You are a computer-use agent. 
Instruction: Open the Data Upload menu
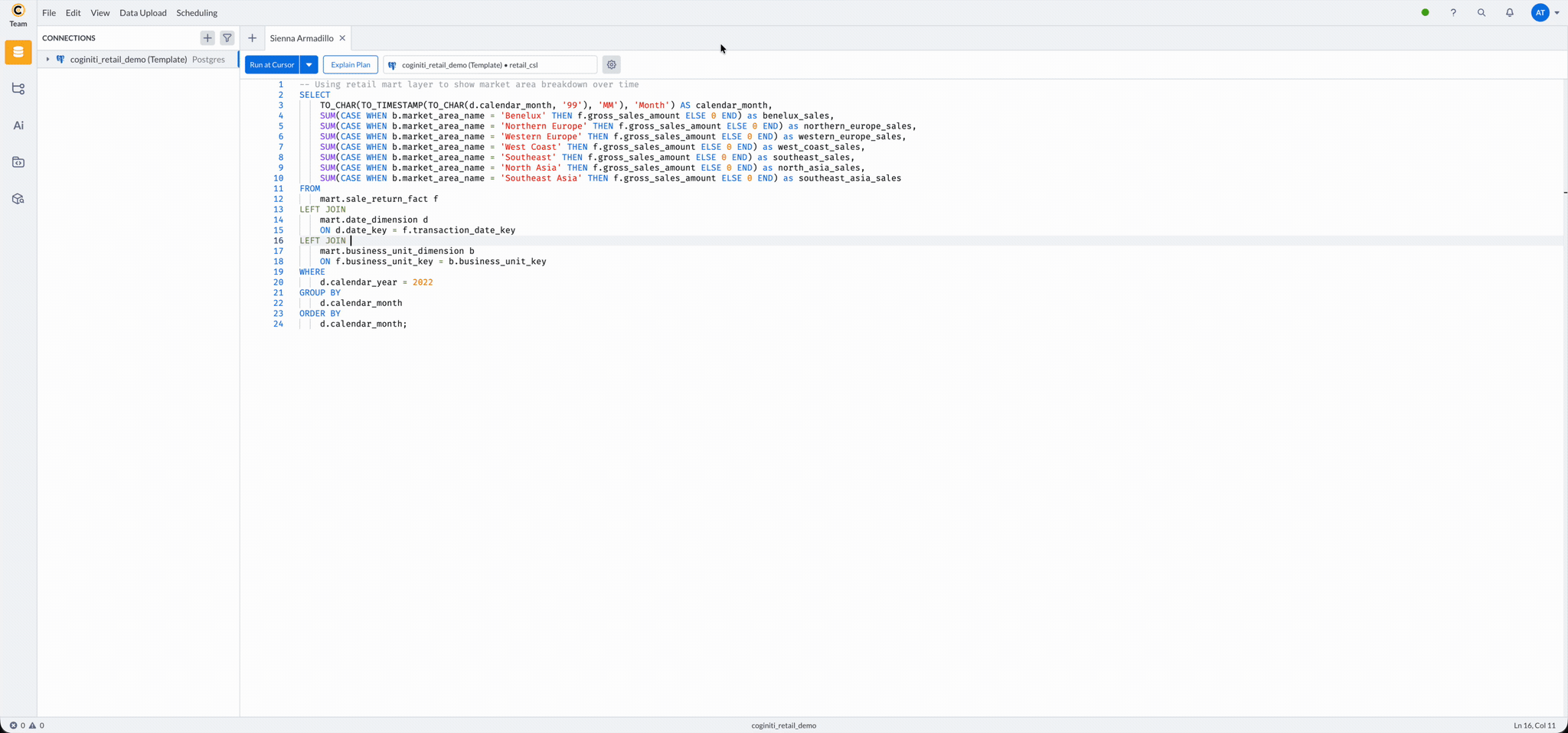point(142,13)
